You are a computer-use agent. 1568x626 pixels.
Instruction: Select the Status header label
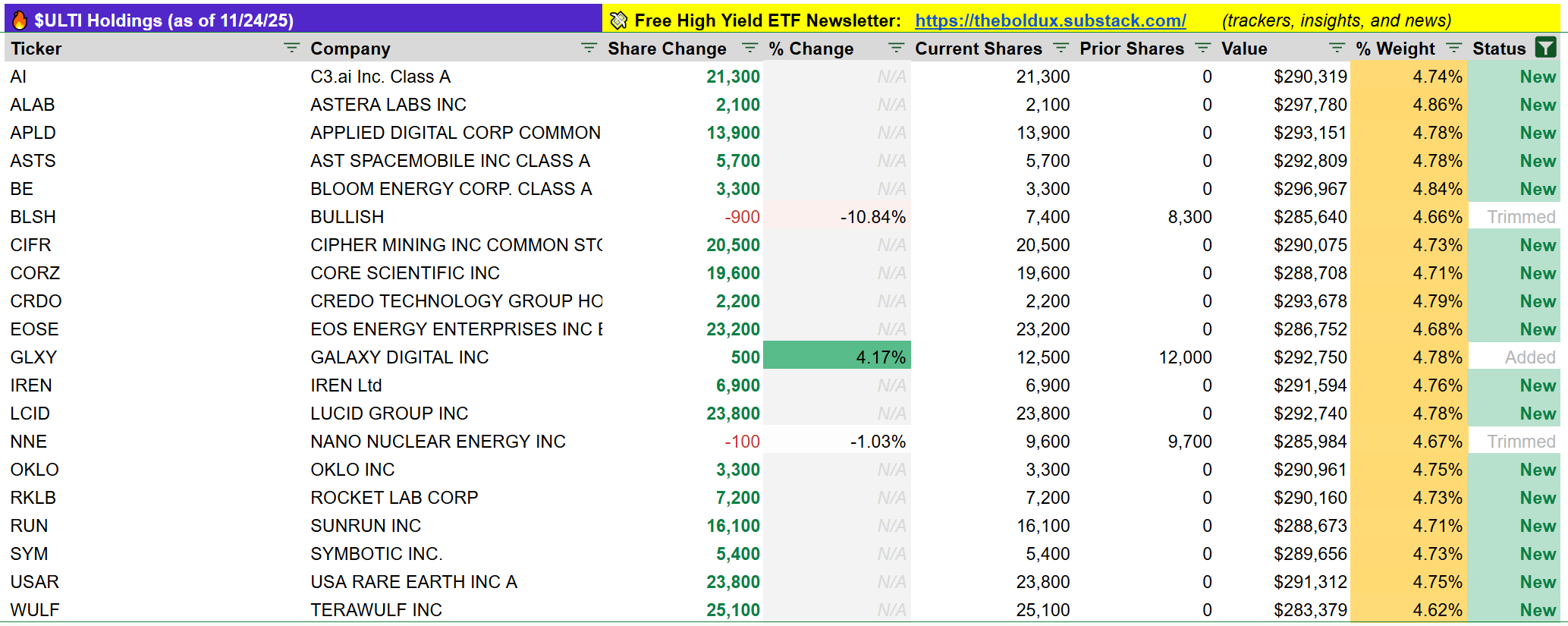tap(1499, 49)
